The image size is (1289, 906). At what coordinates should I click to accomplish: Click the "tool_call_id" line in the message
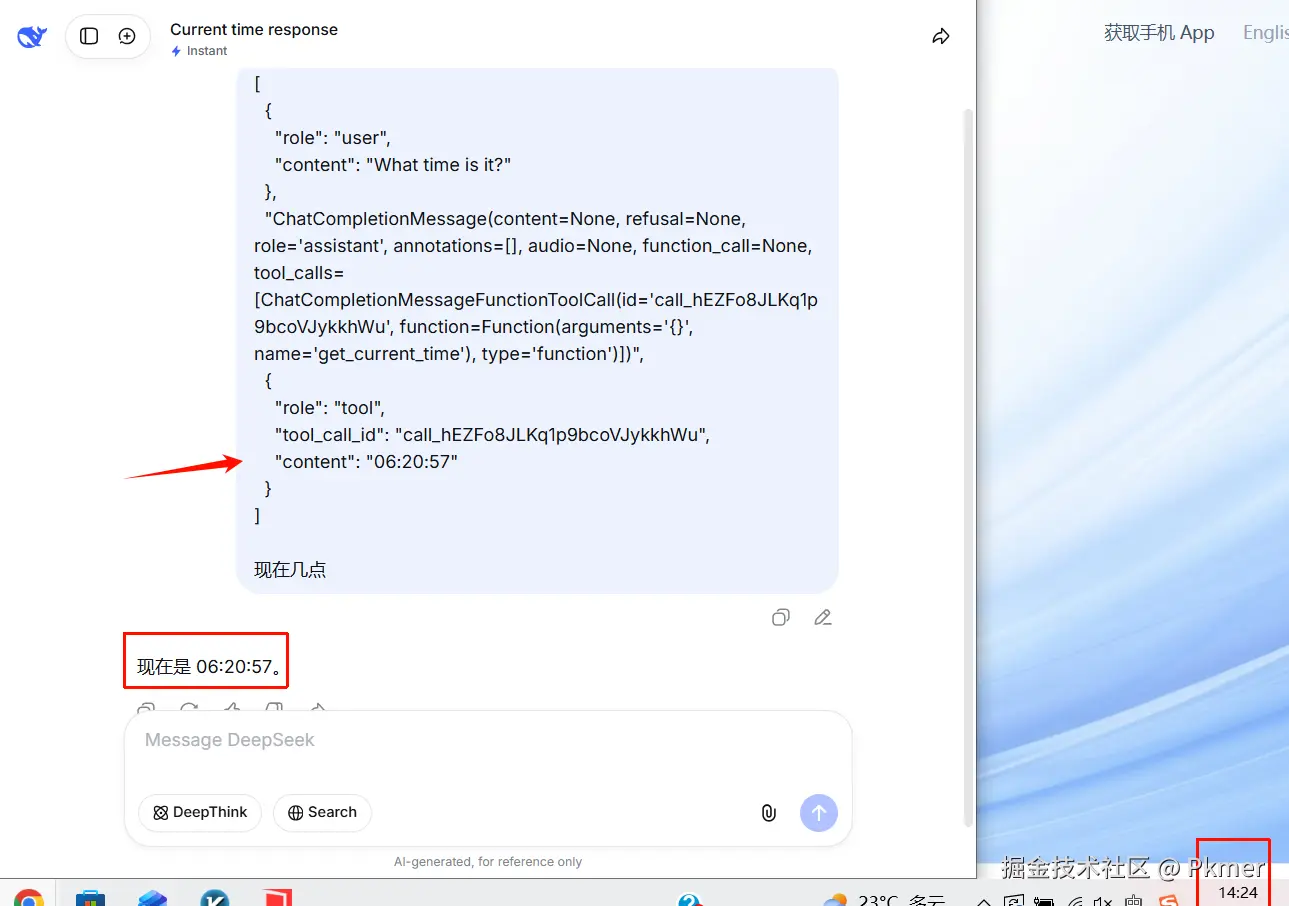click(492, 435)
